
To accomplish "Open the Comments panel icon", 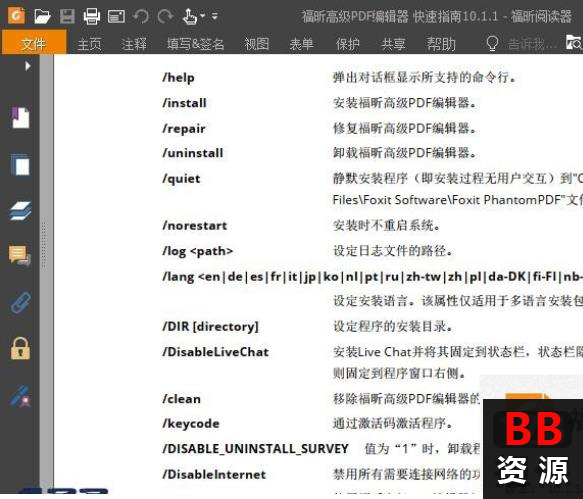I will pyautogui.click(x=20, y=256).
